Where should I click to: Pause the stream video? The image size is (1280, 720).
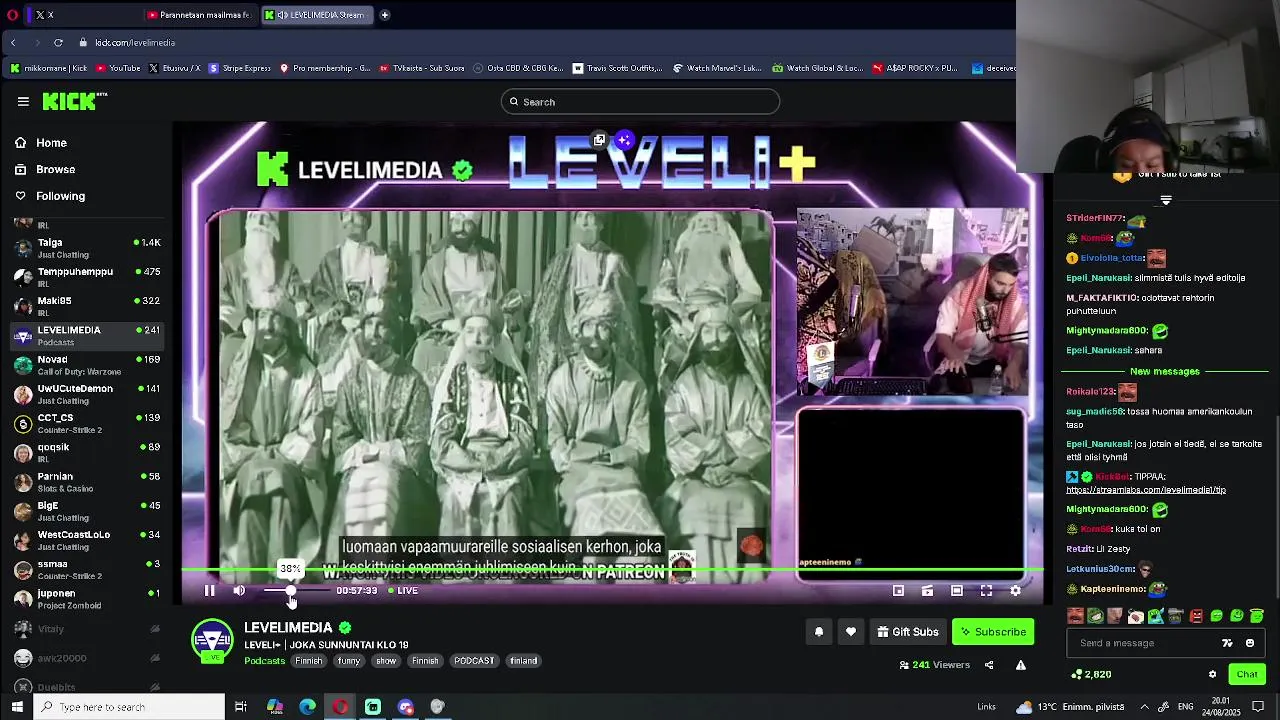click(x=210, y=591)
